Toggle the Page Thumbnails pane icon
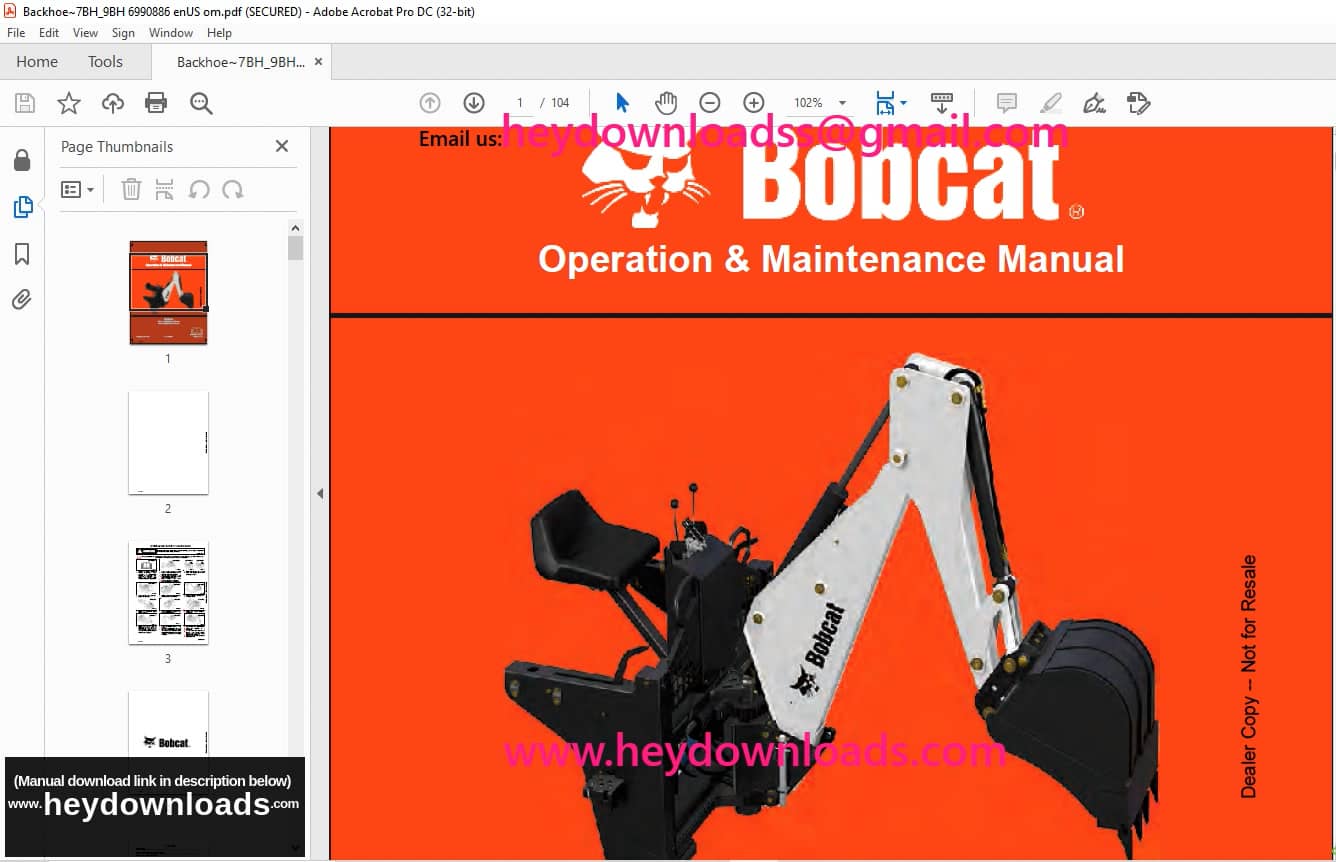Viewport: 1336px width, 862px height. (22, 207)
